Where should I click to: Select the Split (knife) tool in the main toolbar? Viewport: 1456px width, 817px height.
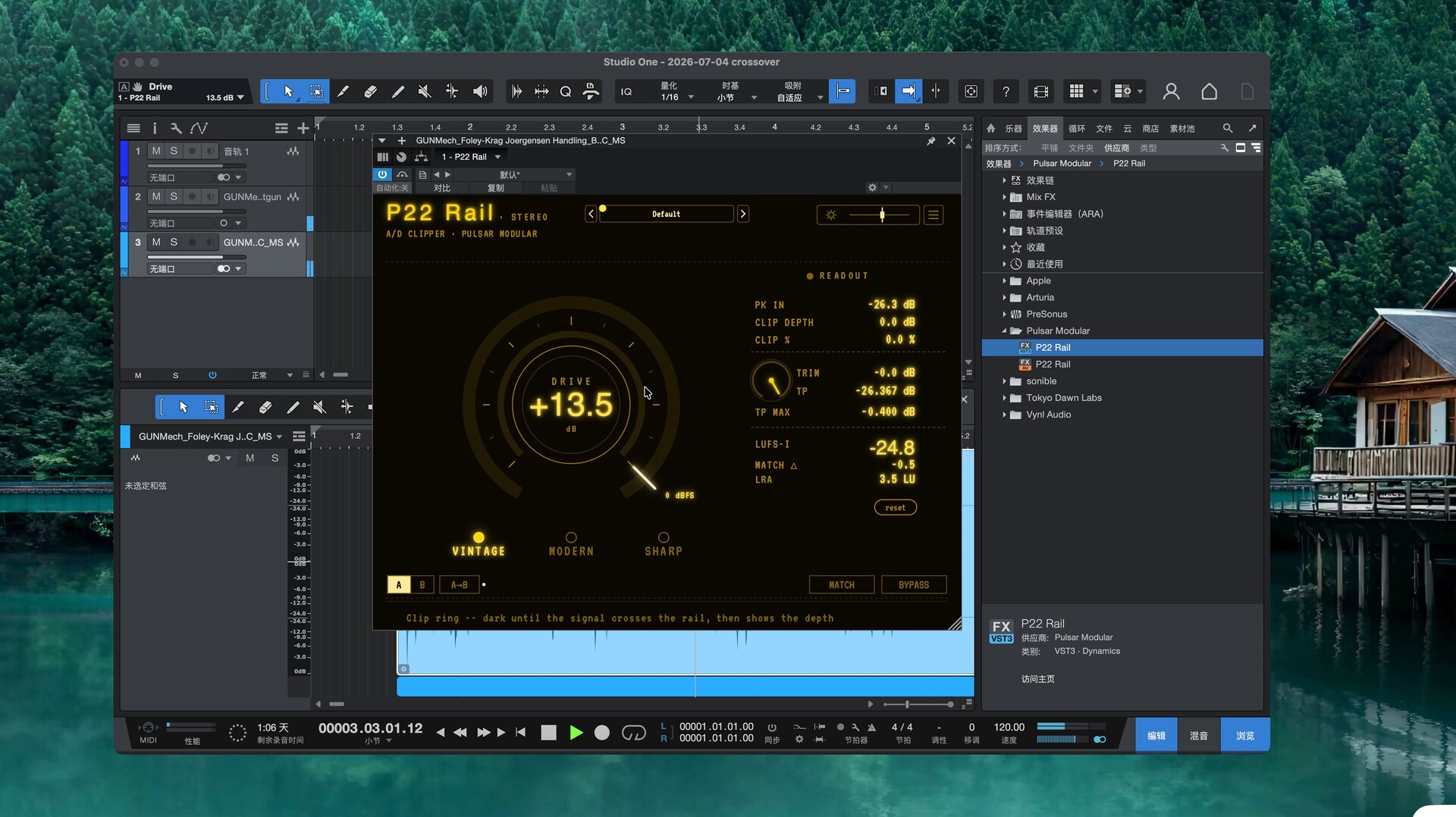pyautogui.click(x=343, y=92)
